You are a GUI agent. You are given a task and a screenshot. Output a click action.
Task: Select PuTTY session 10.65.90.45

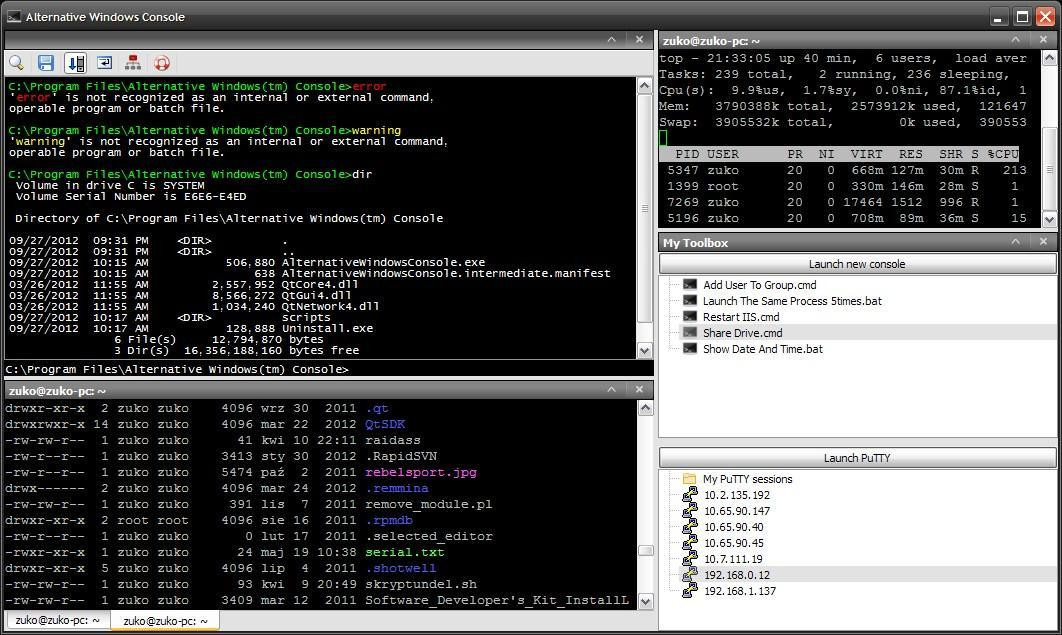click(x=734, y=543)
